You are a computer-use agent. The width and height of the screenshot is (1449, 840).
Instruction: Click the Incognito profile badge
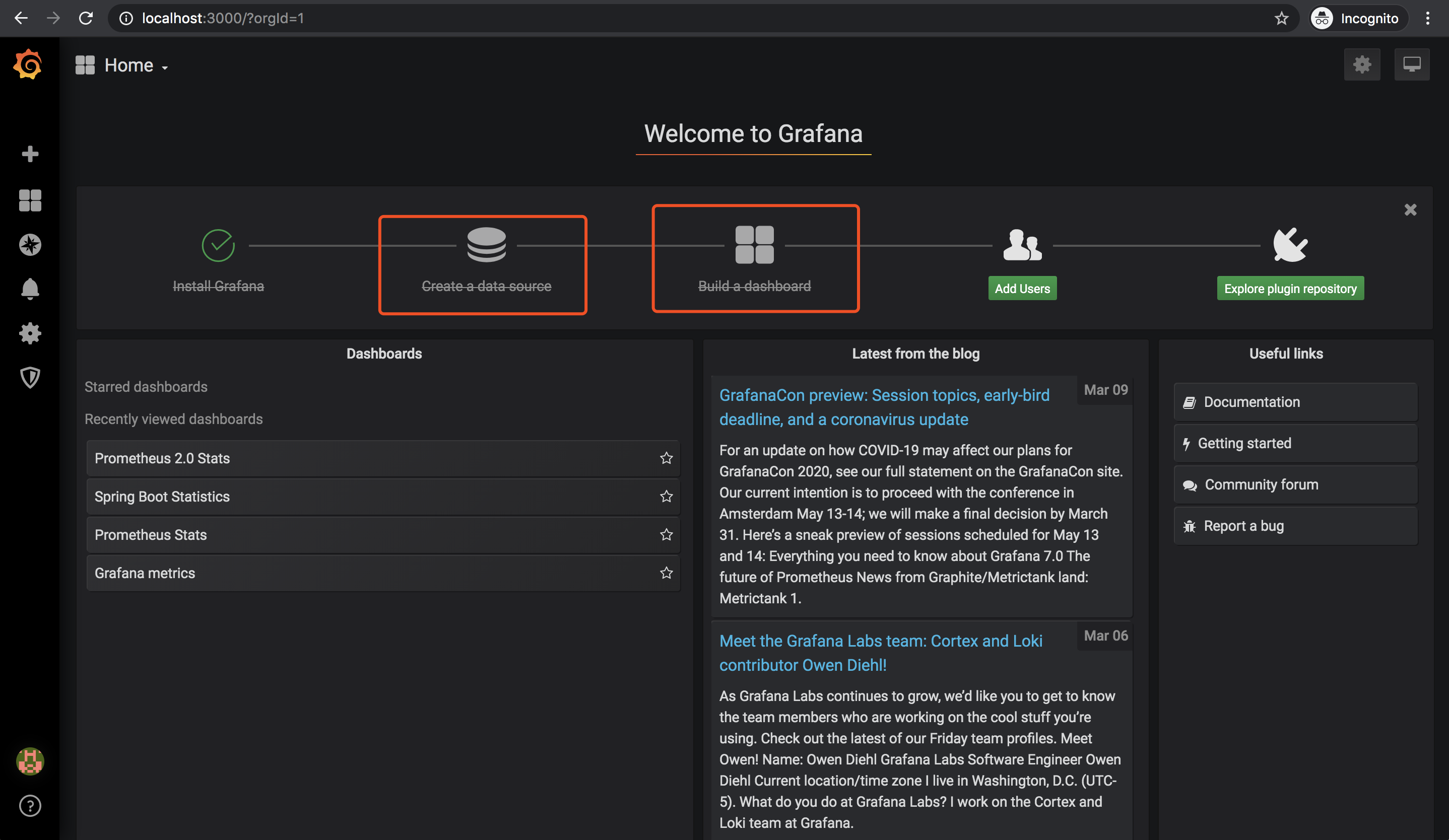tap(1359, 19)
